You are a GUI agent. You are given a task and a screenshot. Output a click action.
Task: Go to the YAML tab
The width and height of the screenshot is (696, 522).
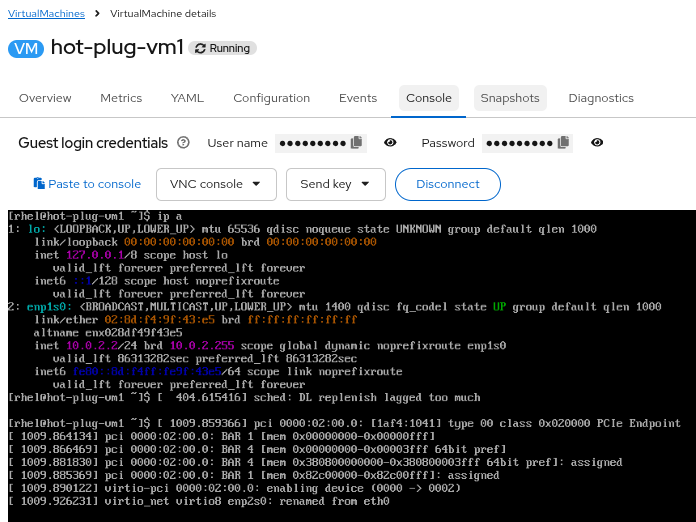[x=187, y=98]
